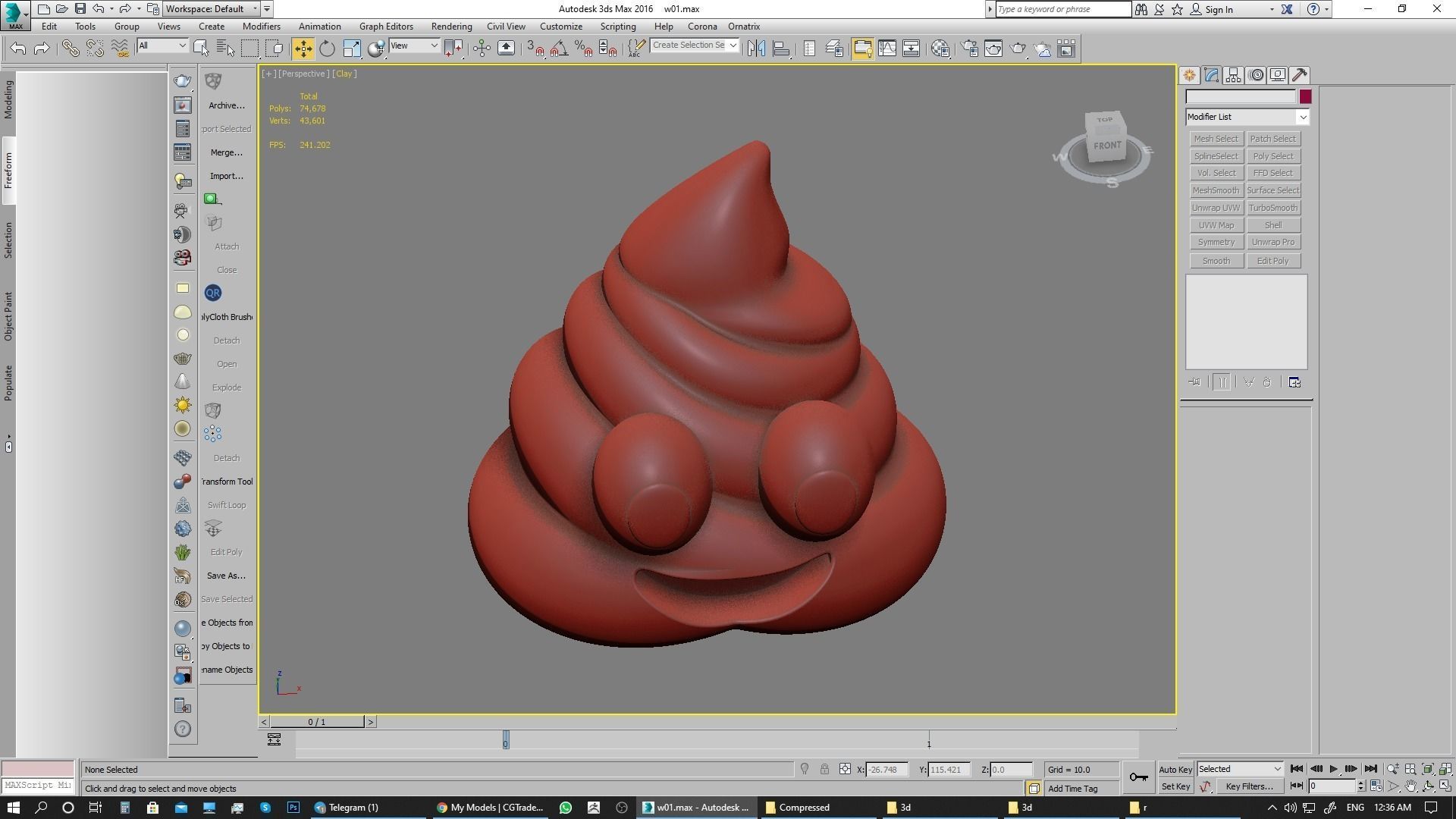
Task: Switch to the Display command panel tab
Action: (x=1278, y=75)
